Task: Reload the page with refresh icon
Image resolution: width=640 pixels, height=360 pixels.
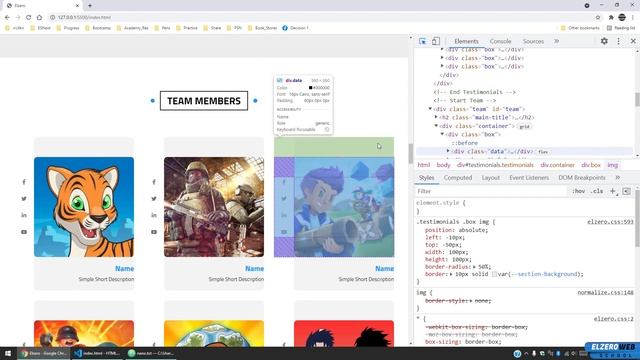Action: (28, 17)
